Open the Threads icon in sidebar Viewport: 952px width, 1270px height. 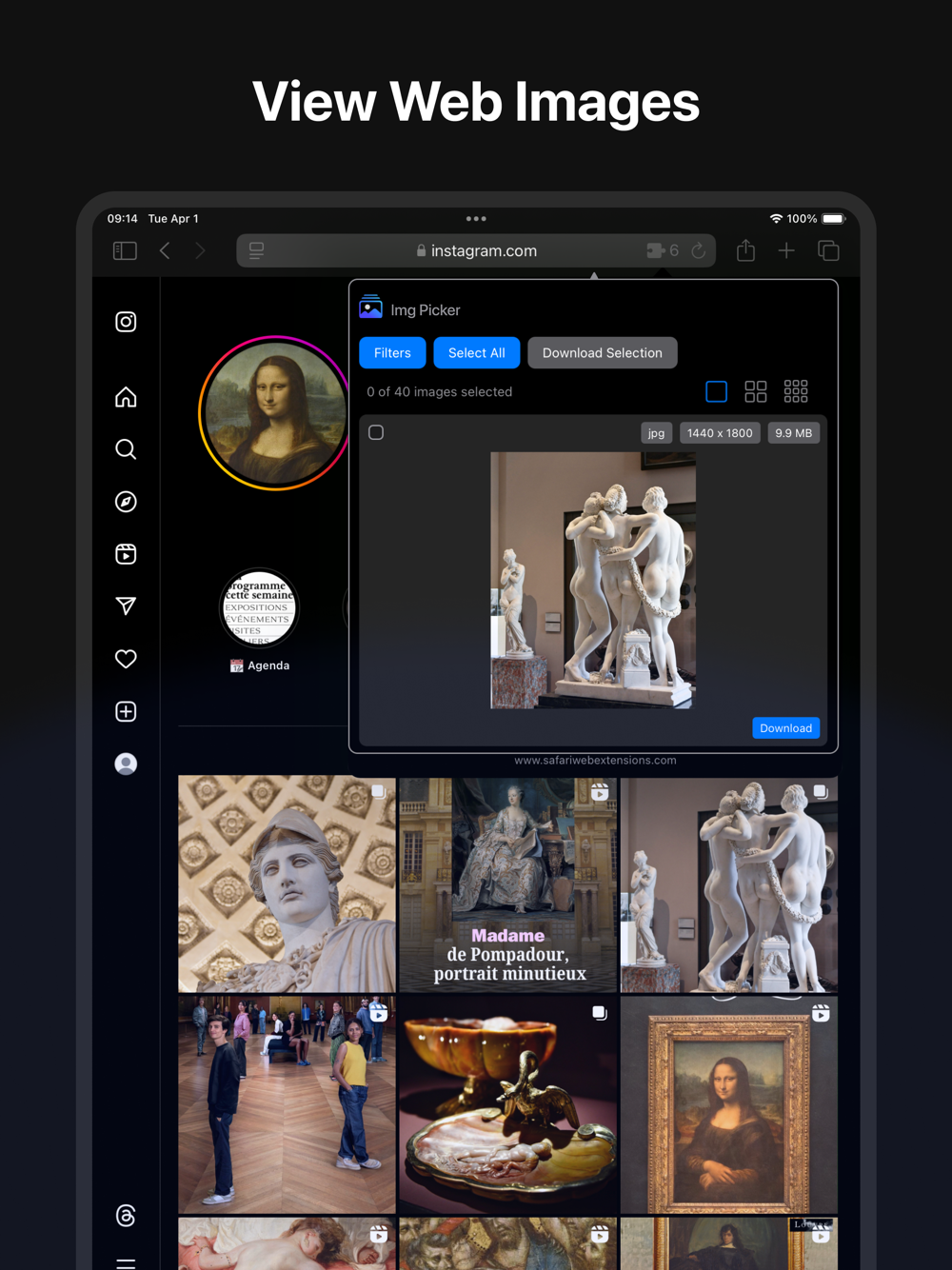pyautogui.click(x=126, y=1215)
